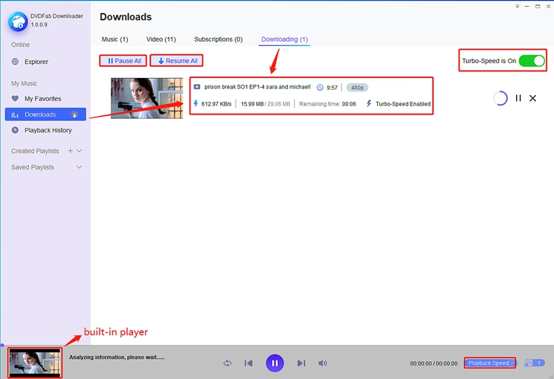Click the 'Analyzing information, please wait' status text
This screenshot has height=379, width=554.
point(117,357)
